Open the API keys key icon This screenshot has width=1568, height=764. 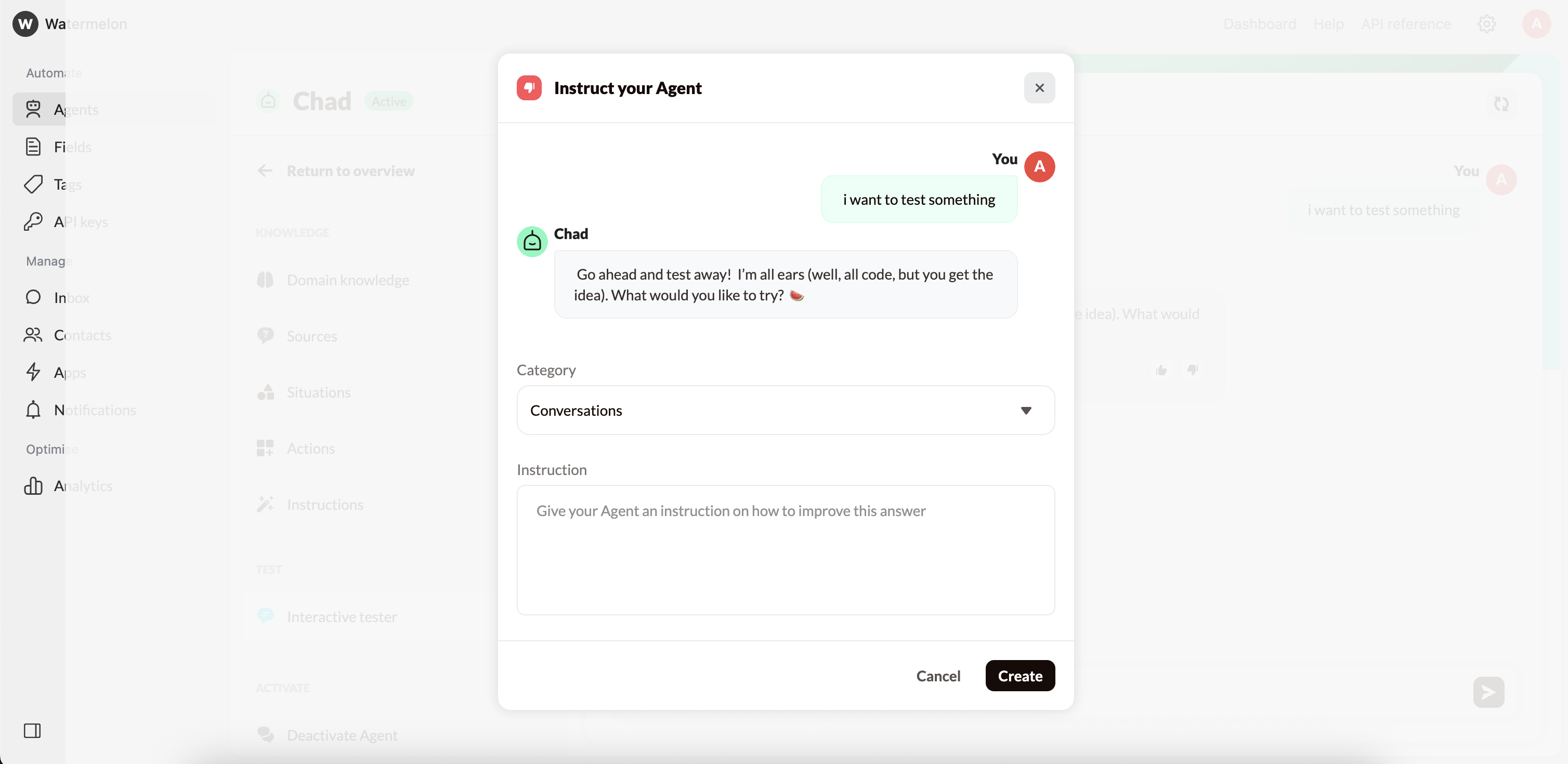point(33,221)
